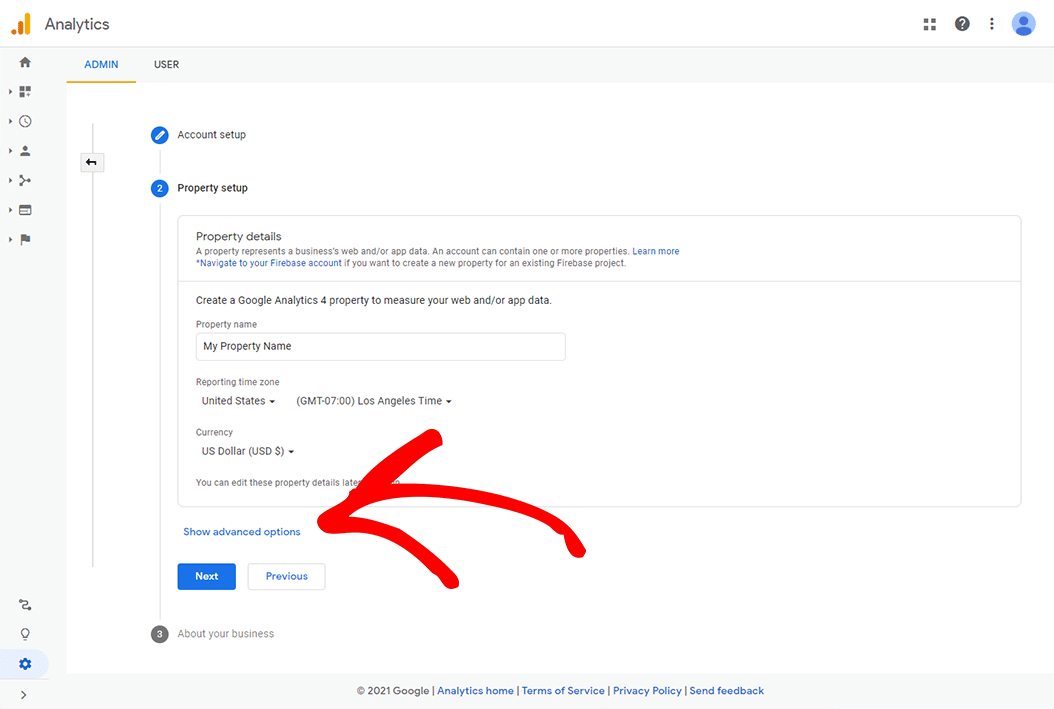Click the back arrow icon near Account setup
1054x709 pixels.
pos(92,162)
